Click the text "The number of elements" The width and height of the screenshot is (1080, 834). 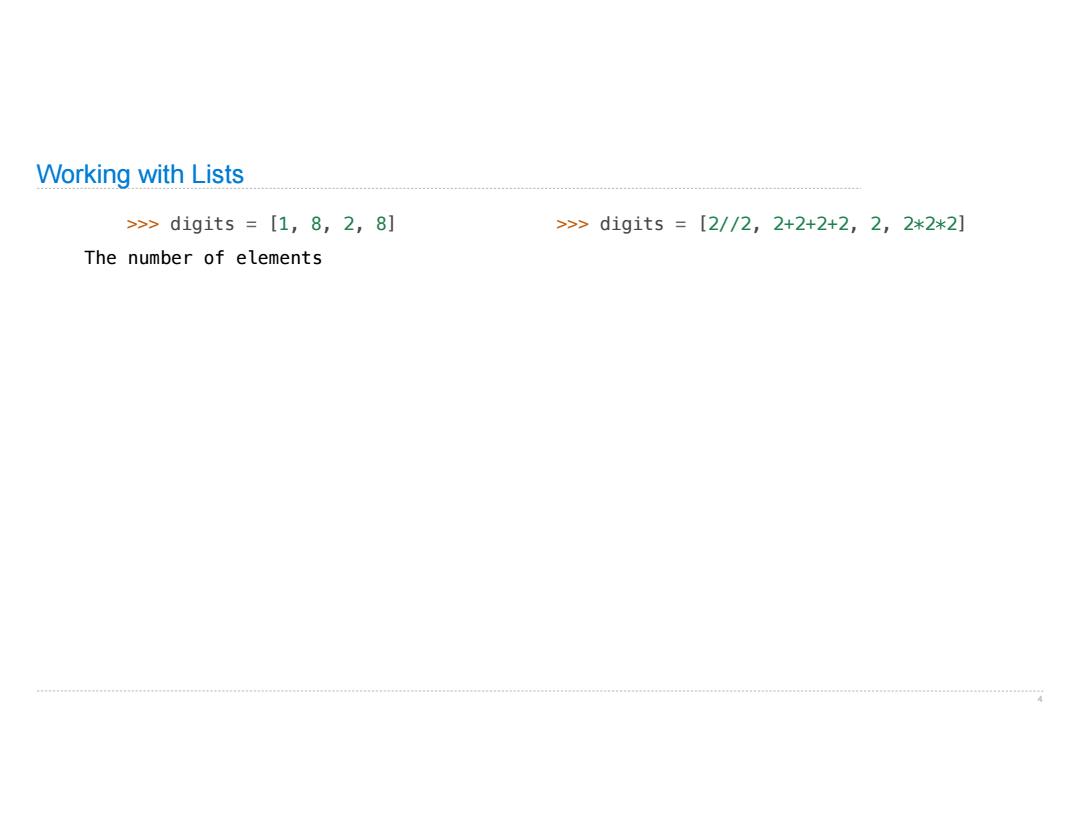click(x=203, y=258)
